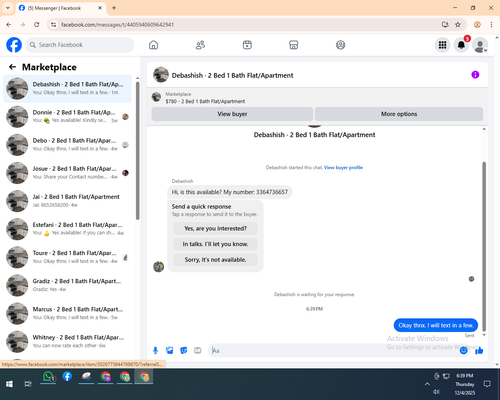Show hidden system tray icons
The width and height of the screenshot is (500, 400).
click(x=427, y=384)
